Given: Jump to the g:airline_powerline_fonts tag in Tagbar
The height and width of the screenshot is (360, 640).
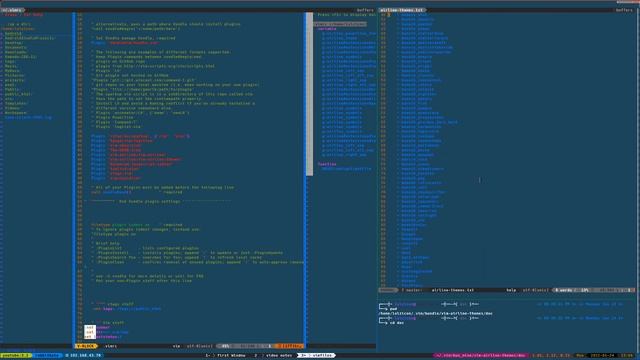Looking at the screenshot, I should pyautogui.click(x=349, y=33).
